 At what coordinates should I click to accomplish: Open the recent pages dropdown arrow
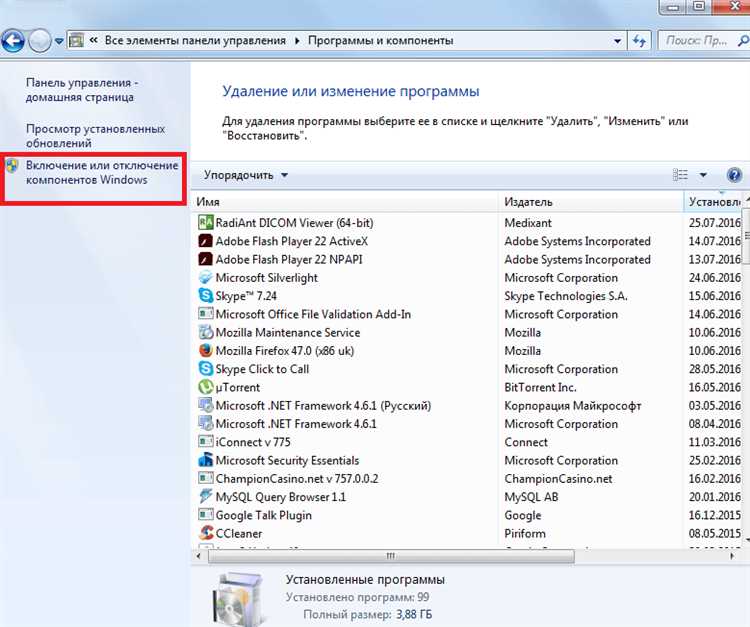59,42
